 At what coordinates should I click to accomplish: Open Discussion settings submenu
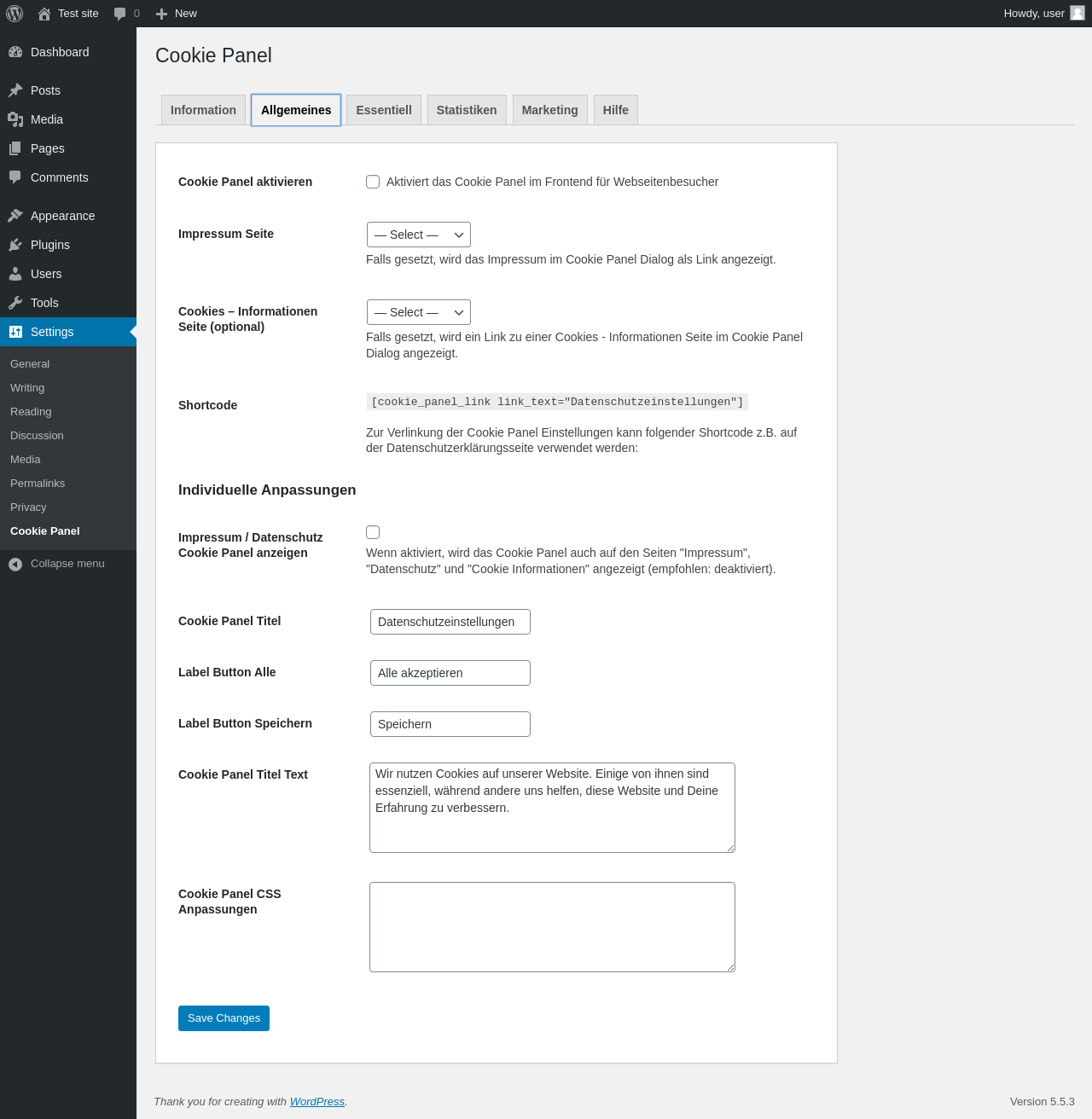[37, 436]
